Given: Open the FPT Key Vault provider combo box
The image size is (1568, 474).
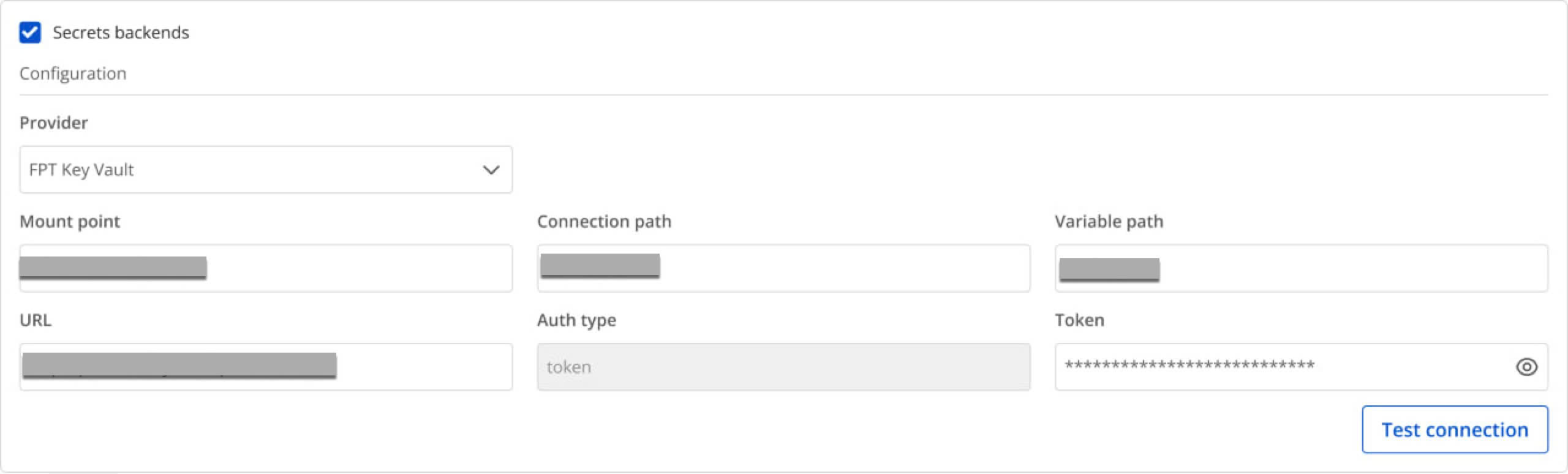Looking at the screenshot, I should coord(266,170).
